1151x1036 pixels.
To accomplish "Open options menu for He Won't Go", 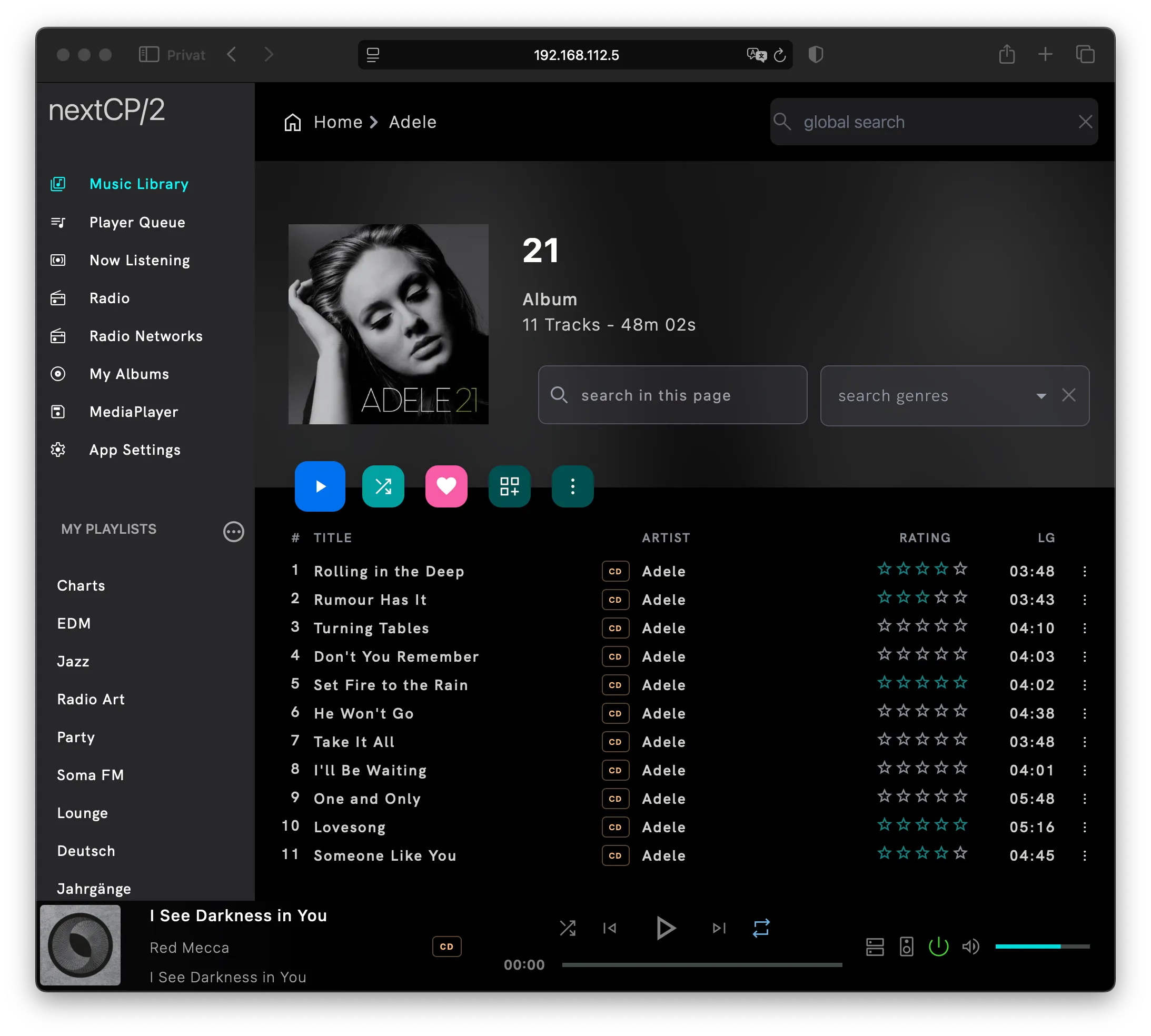I will pos(1085,713).
